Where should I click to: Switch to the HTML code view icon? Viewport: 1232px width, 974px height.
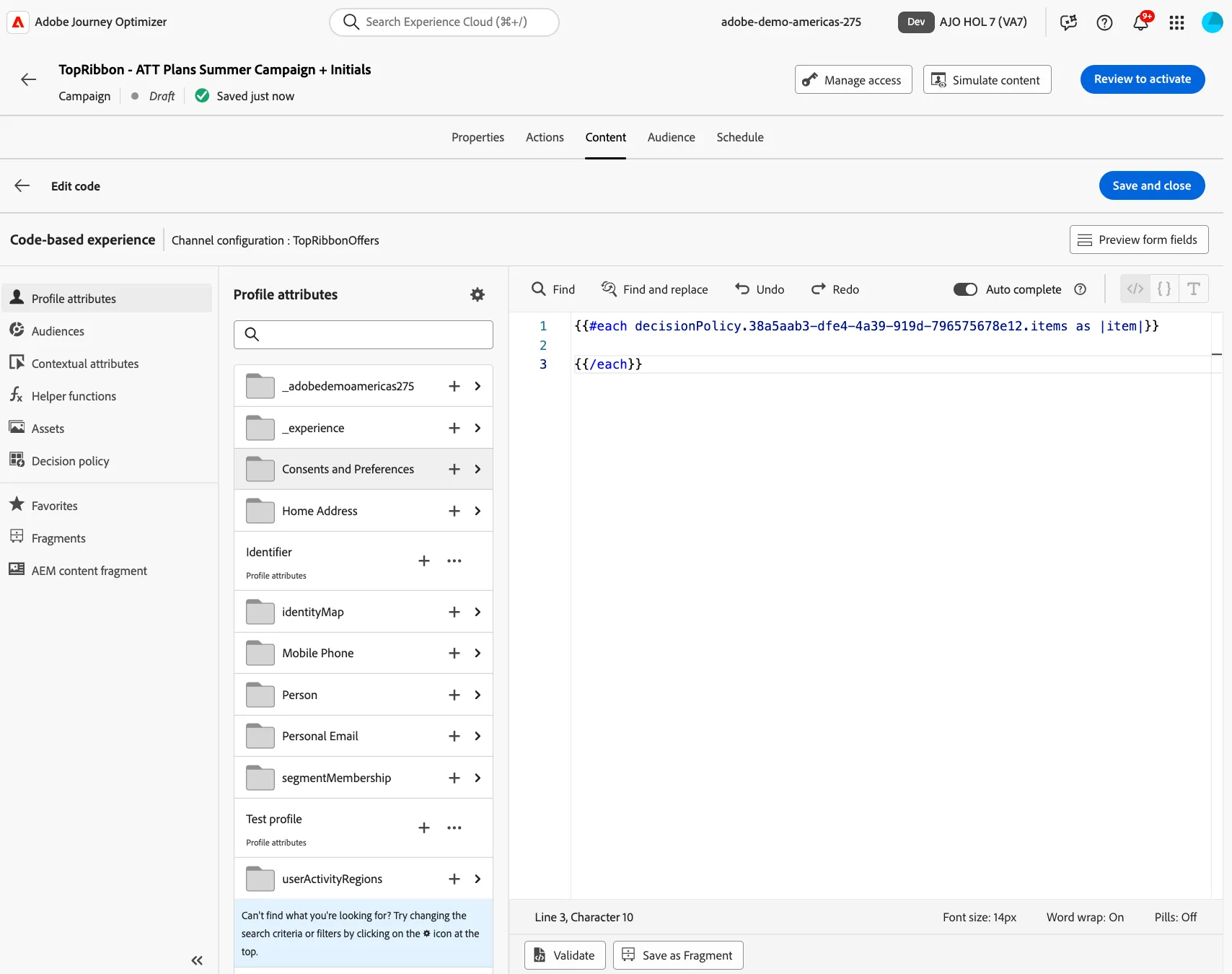pos(1135,289)
